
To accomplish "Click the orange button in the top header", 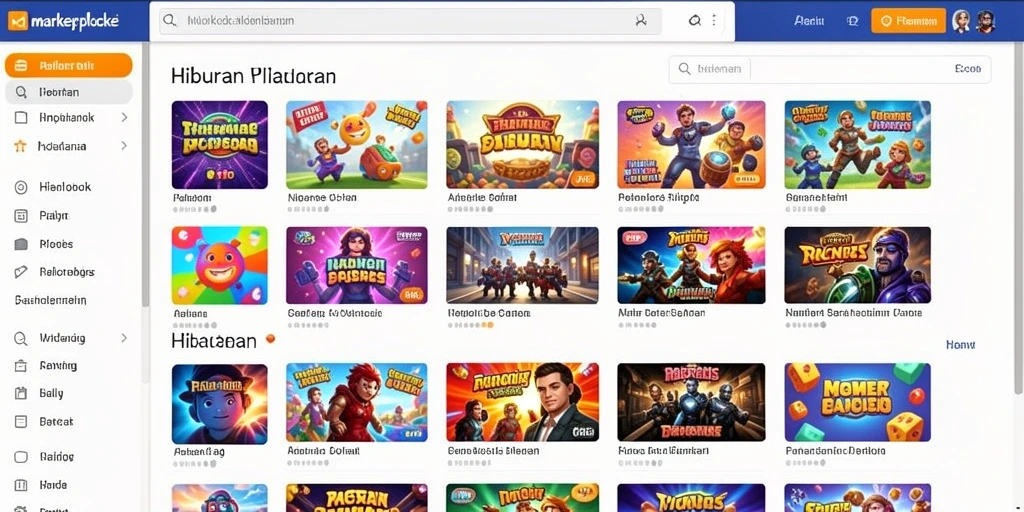I will 908,21.
